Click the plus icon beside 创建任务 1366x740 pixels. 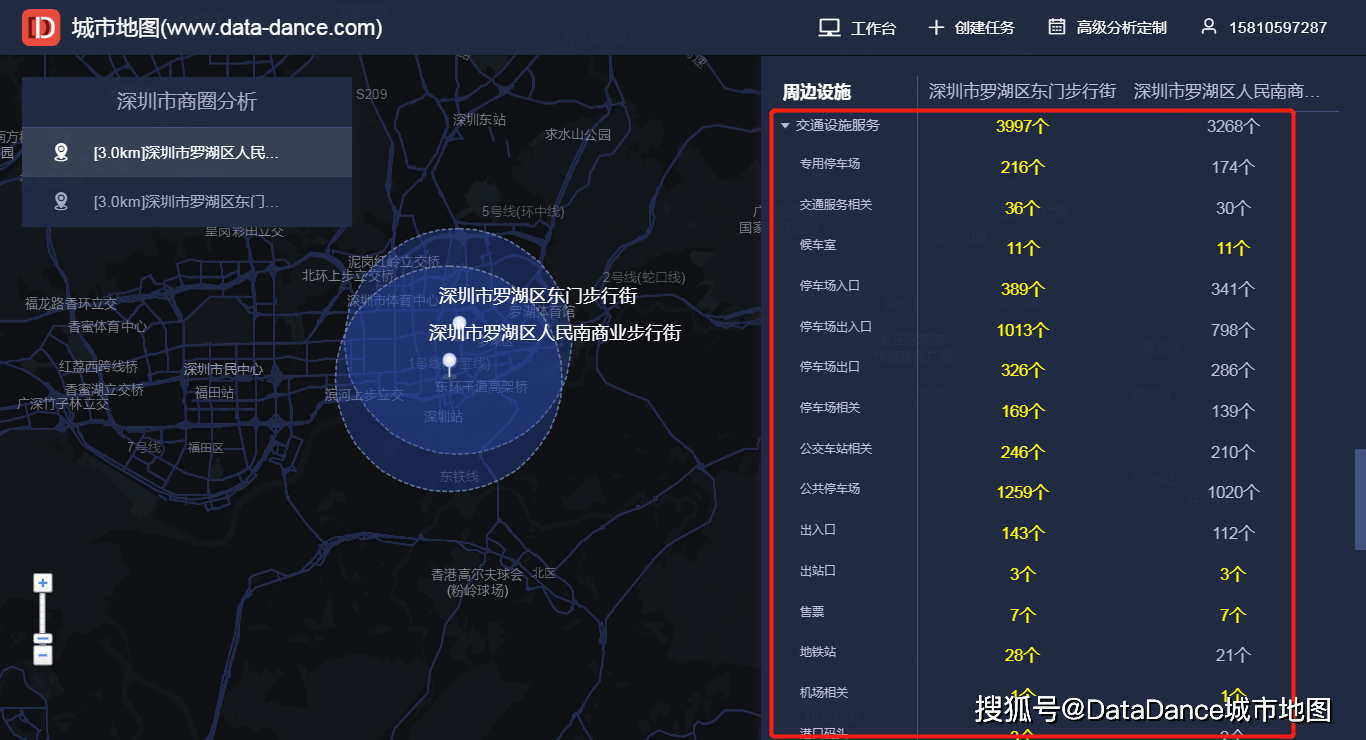tap(936, 28)
